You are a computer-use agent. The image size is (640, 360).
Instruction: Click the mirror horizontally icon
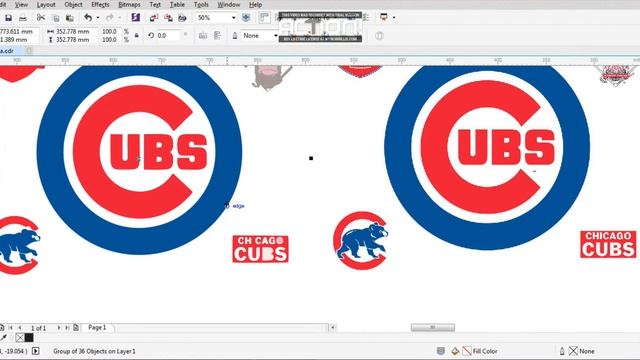click(x=203, y=36)
